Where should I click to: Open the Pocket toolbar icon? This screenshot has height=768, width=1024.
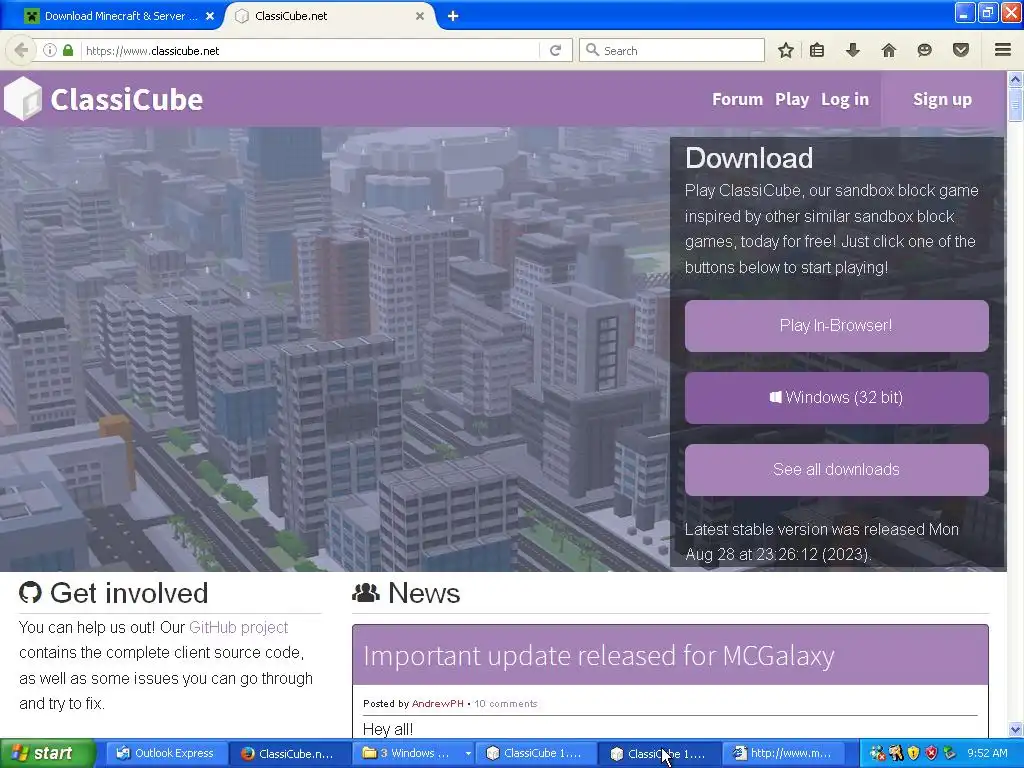[x=960, y=50]
